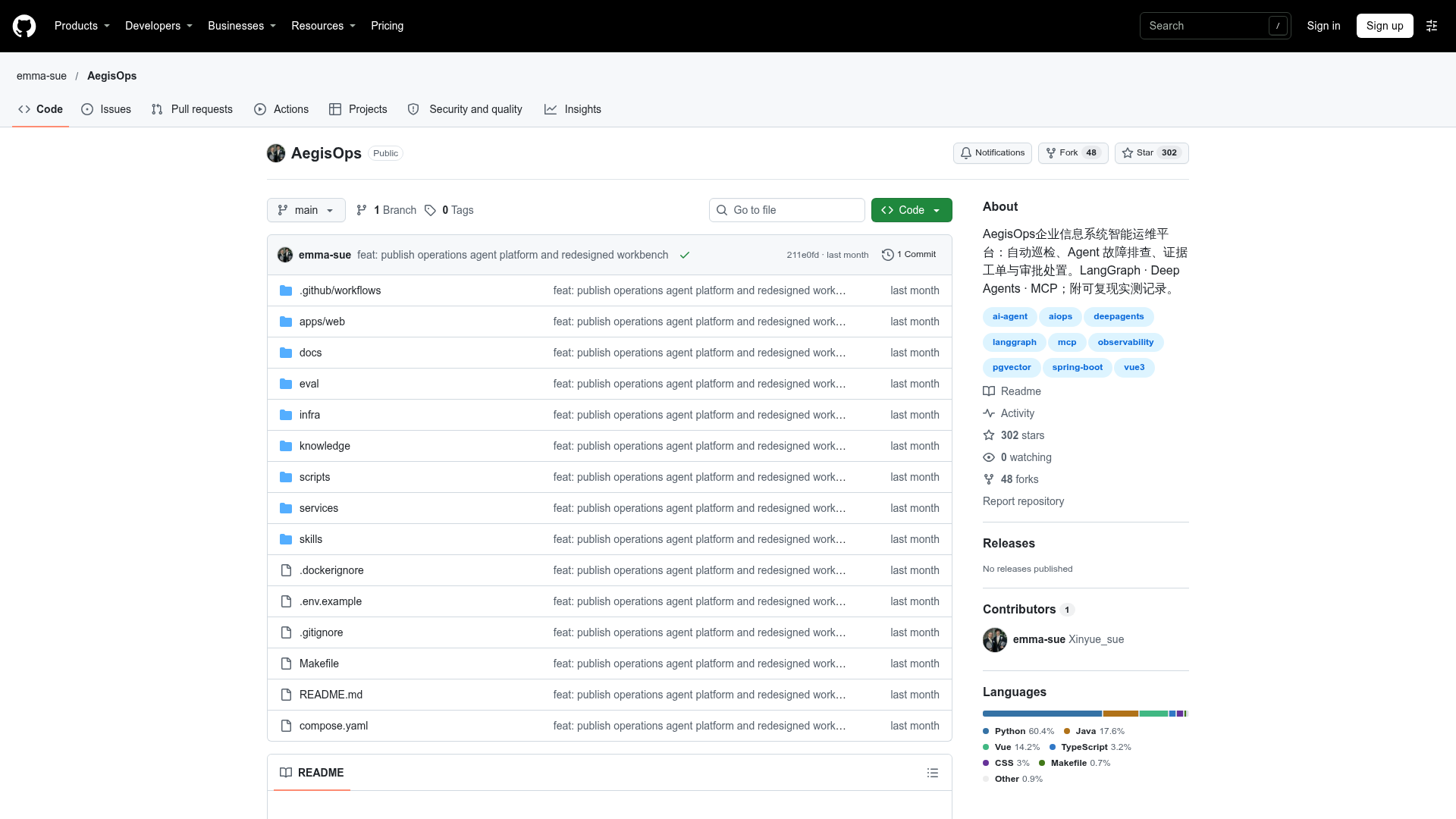Click the green check status on latest commit
The height and width of the screenshot is (819, 1456).
pyautogui.click(x=685, y=255)
